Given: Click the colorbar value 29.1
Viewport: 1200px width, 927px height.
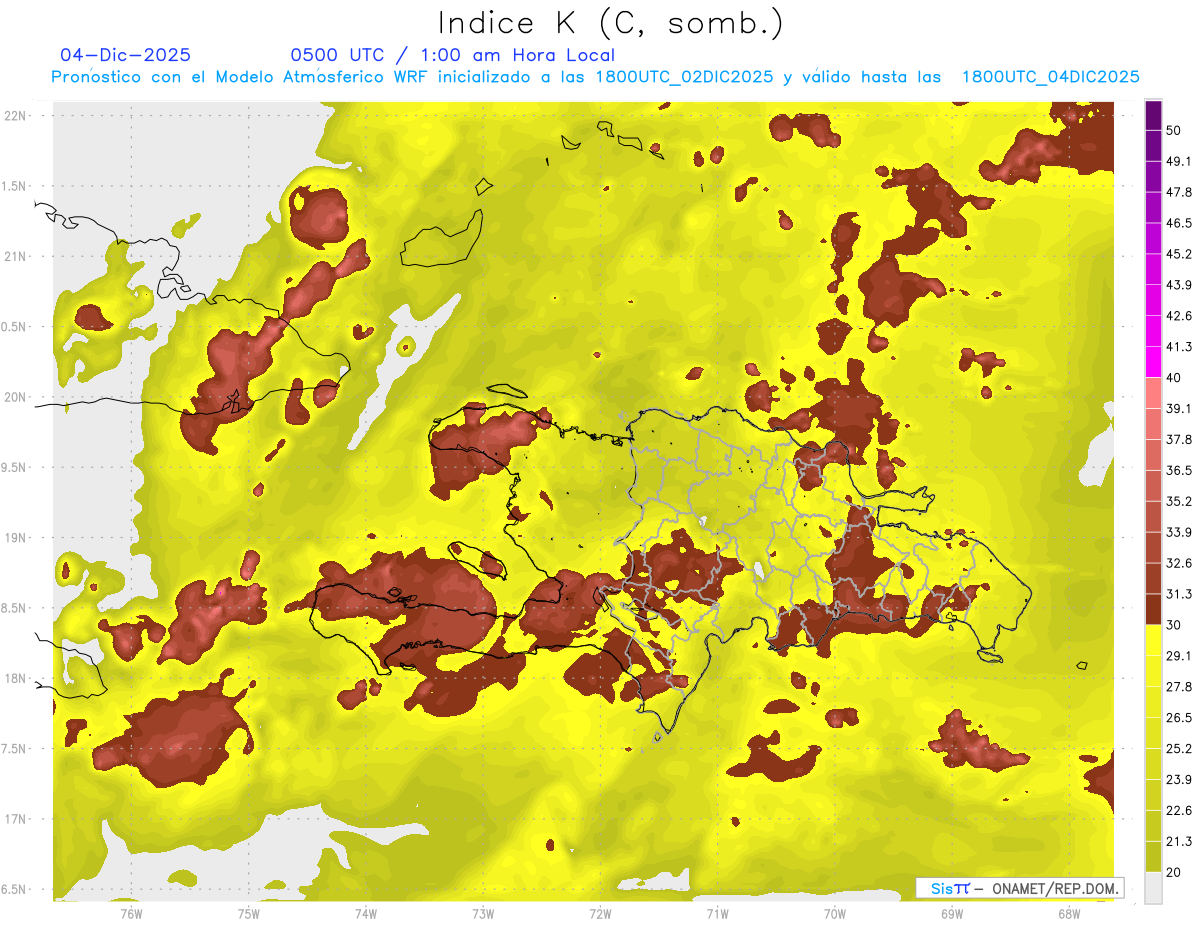Looking at the screenshot, I should 1179,656.
